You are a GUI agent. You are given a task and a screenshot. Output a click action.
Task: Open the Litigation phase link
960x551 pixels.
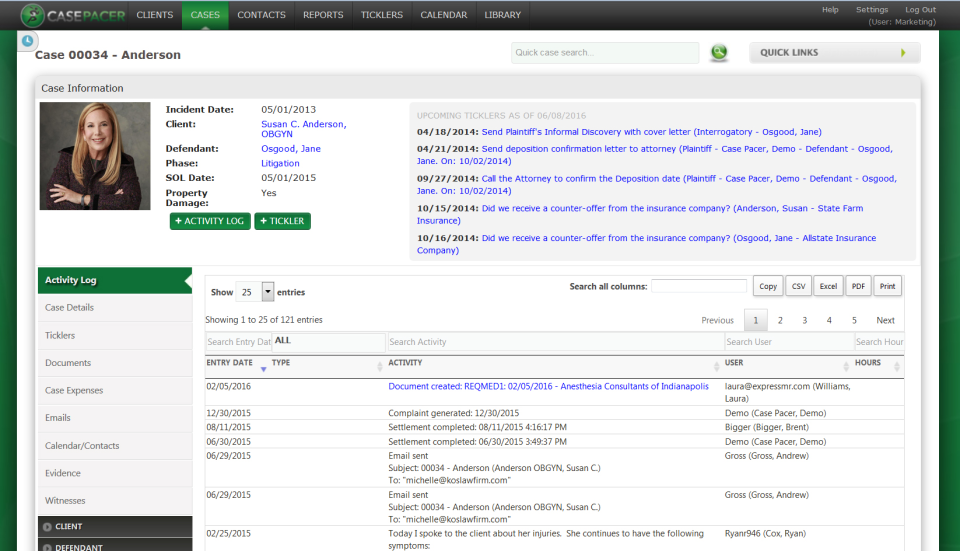click(280, 163)
